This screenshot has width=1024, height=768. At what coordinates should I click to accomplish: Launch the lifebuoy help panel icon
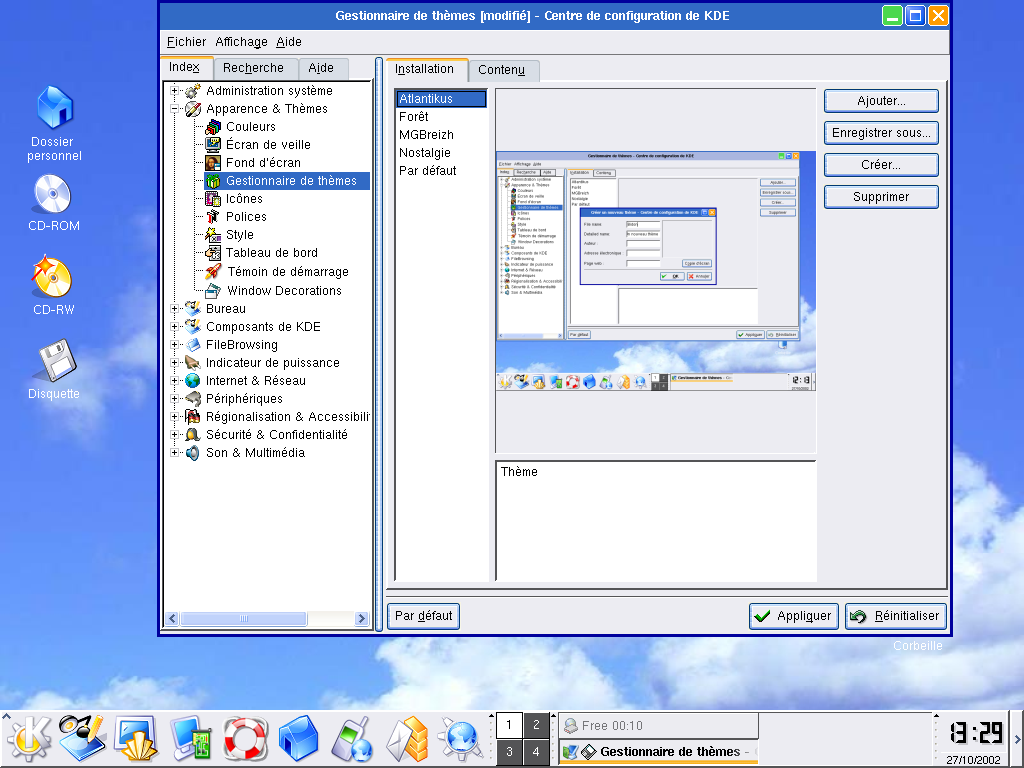click(246, 739)
